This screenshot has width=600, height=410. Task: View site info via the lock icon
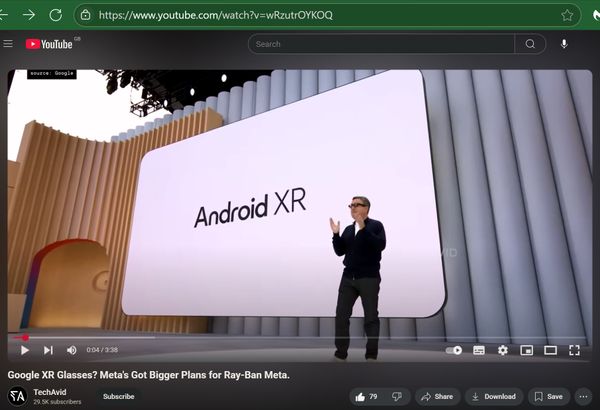click(86, 15)
